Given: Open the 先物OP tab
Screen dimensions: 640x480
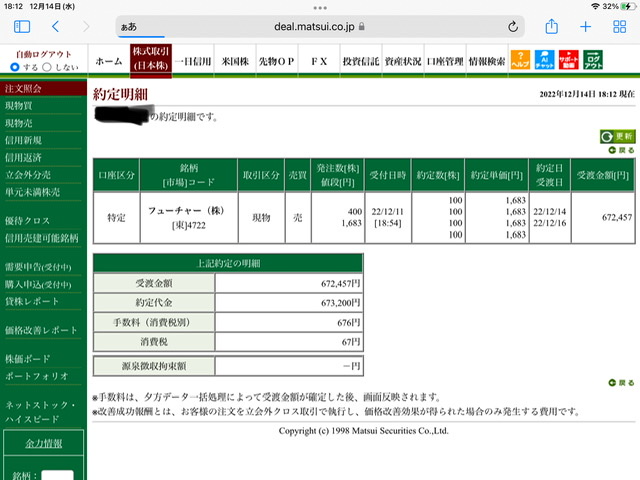Looking at the screenshot, I should coord(277,61).
